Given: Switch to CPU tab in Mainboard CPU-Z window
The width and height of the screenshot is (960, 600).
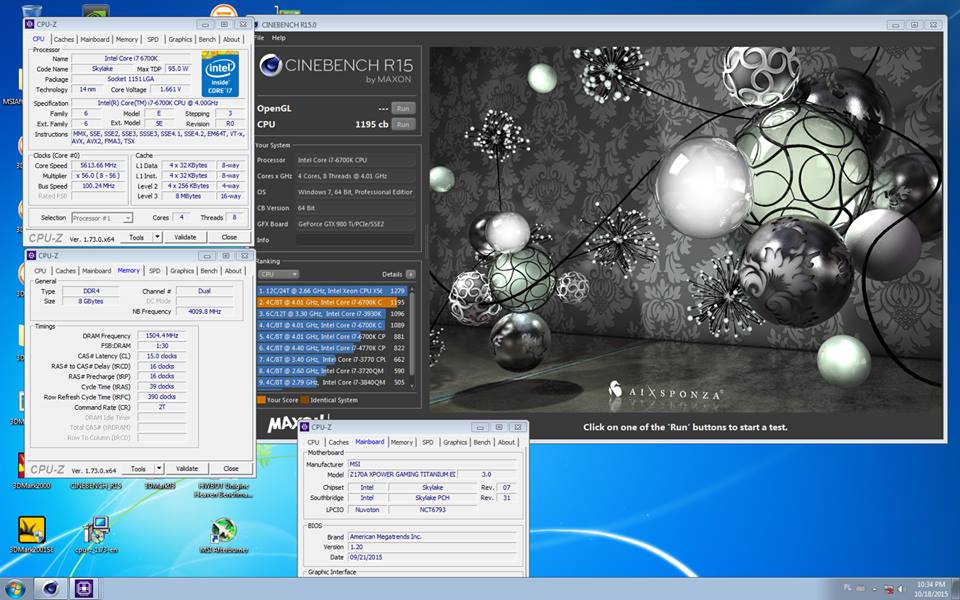Looking at the screenshot, I should 313,442.
